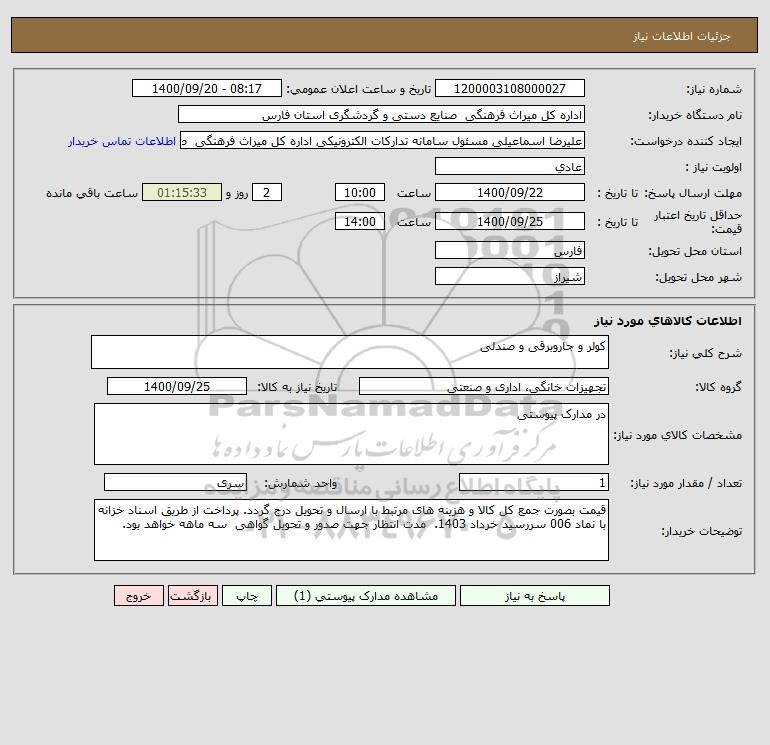The width and height of the screenshot is (770, 745).
Task: Click label شهر محل تحویل
Action: click(699, 277)
